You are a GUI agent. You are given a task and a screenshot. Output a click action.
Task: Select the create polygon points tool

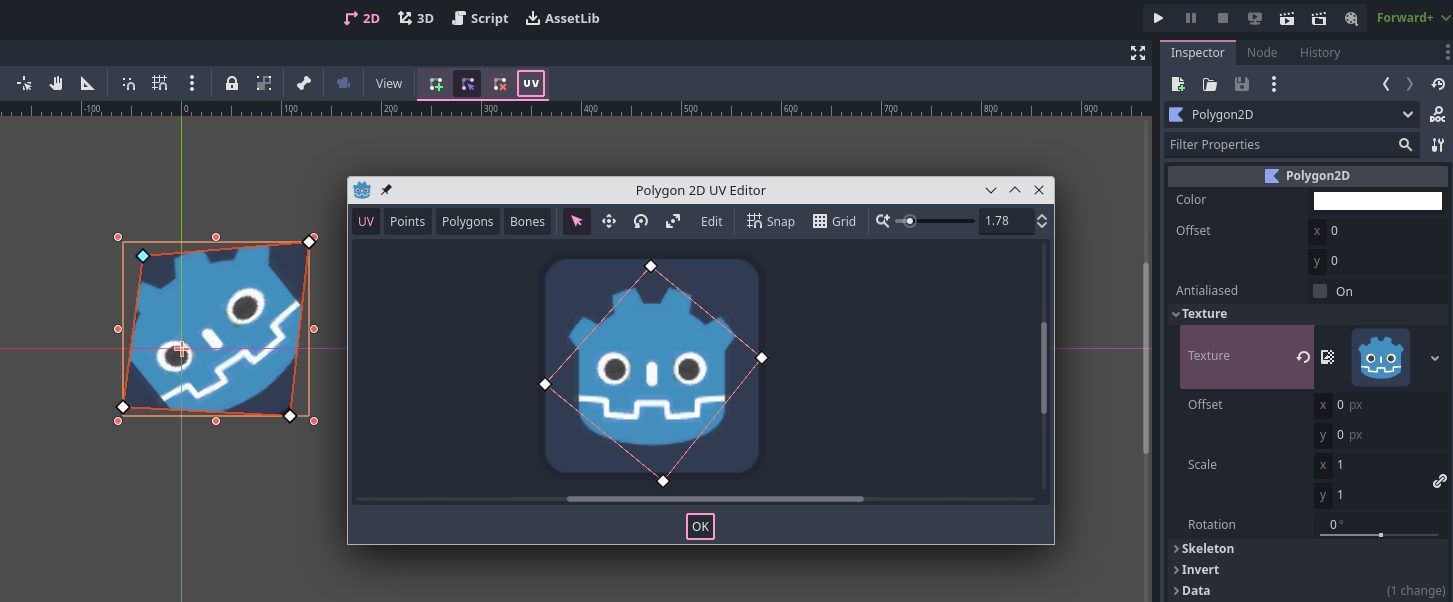tap(436, 84)
